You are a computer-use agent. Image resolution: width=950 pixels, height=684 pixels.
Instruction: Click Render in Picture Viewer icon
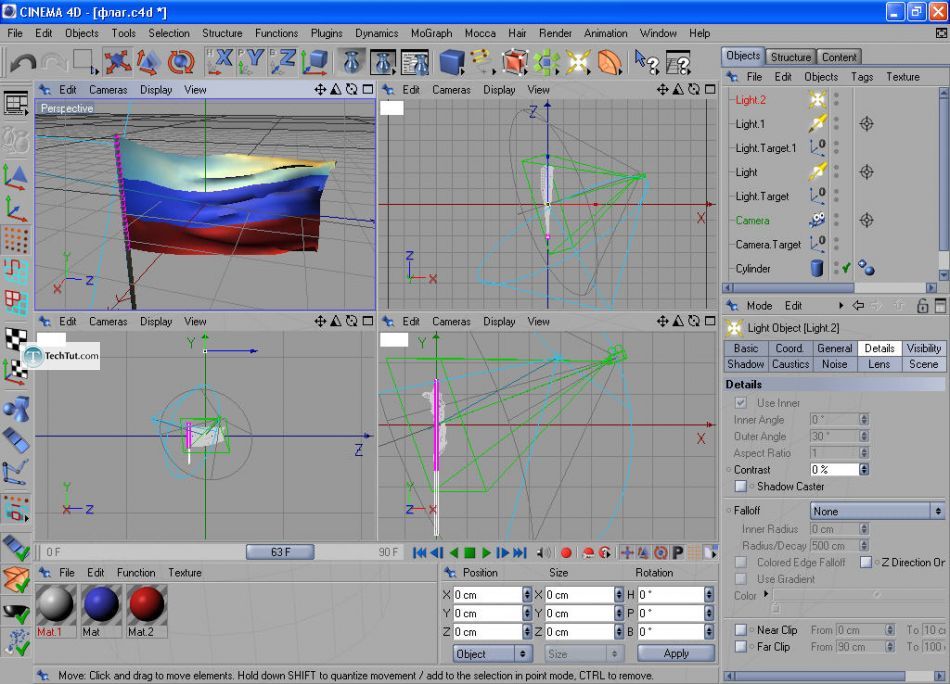pos(384,62)
